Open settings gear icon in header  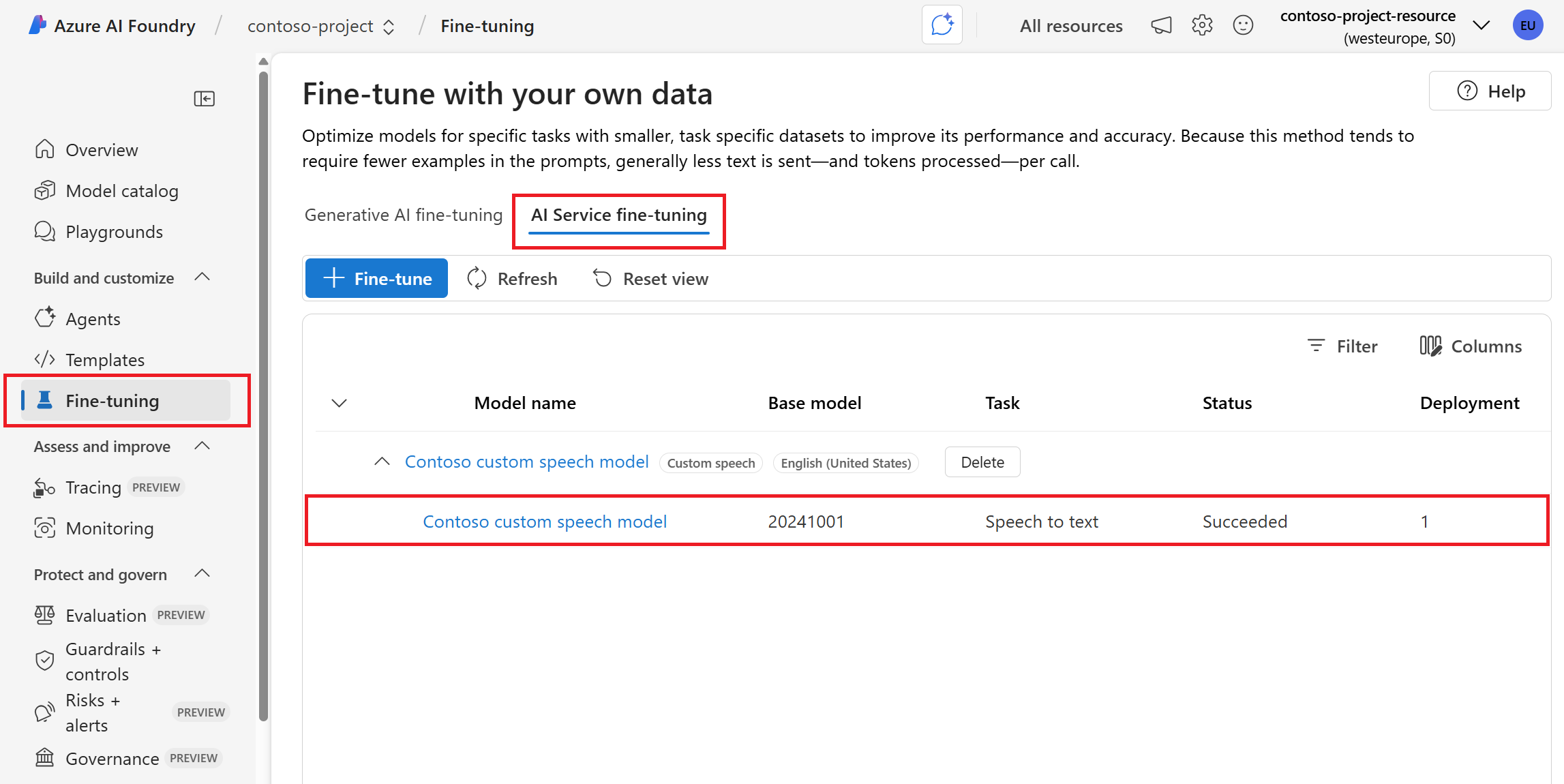[x=1202, y=26]
